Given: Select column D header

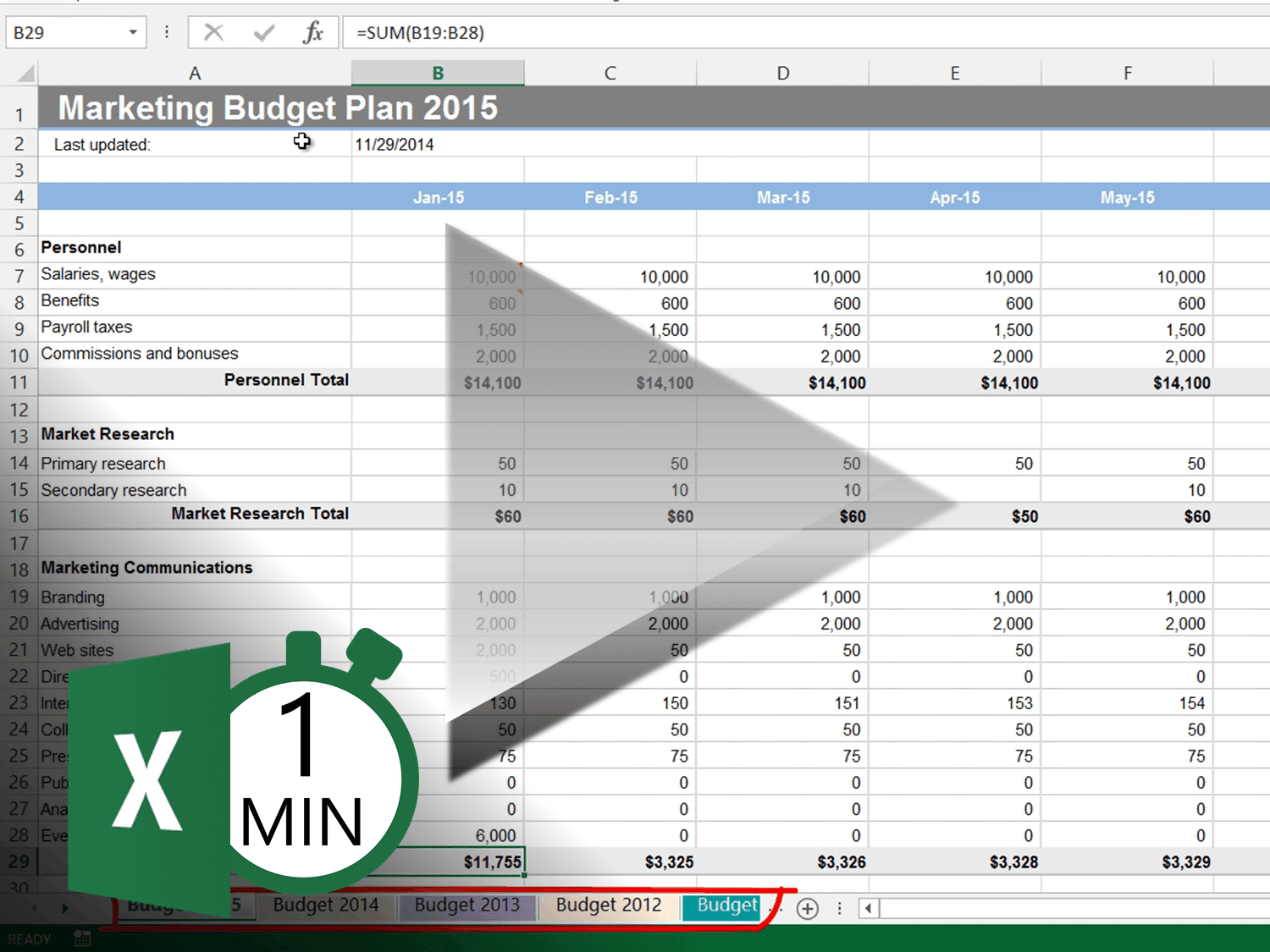Looking at the screenshot, I should pos(783,74).
